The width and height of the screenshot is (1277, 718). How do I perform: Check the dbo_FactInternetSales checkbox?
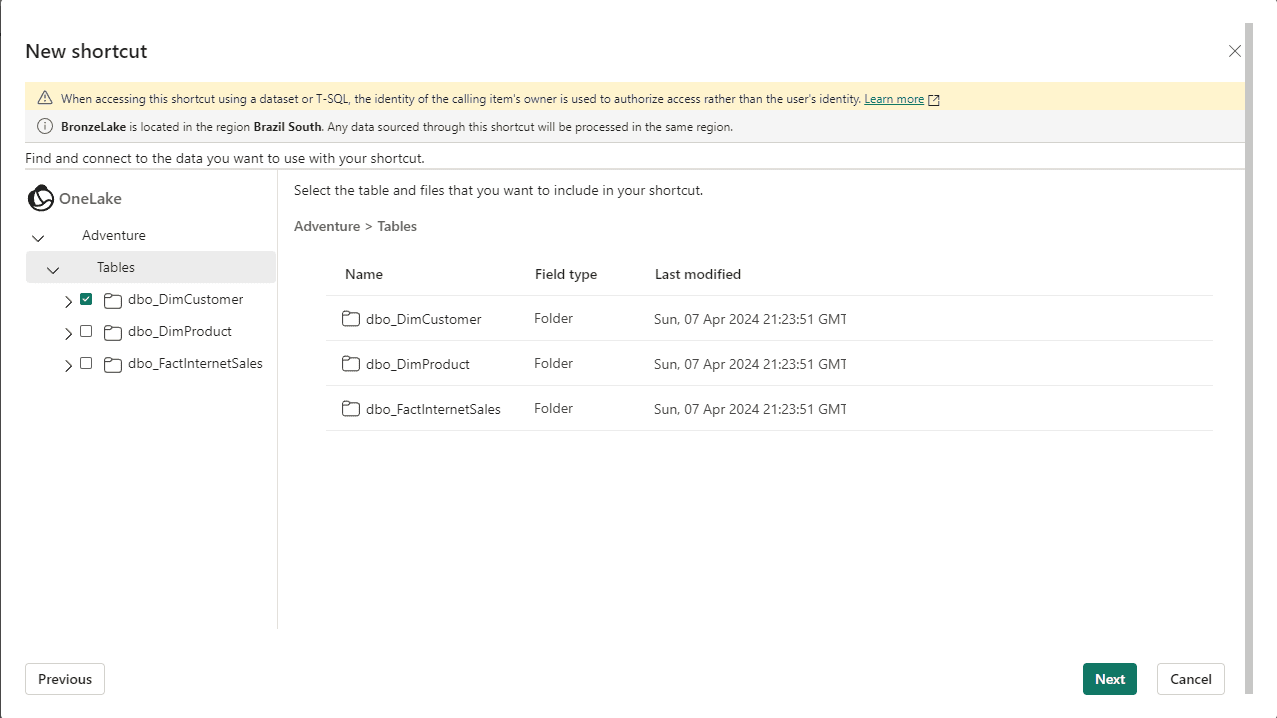(86, 363)
